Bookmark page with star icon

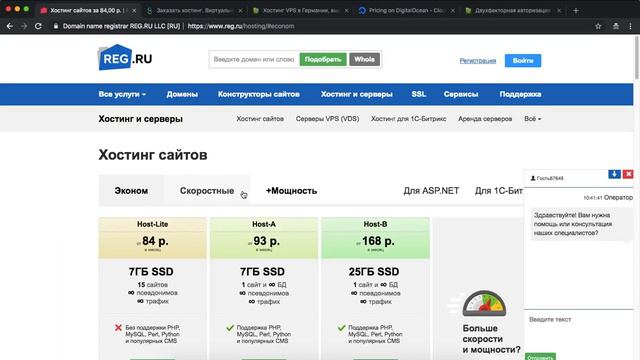coord(598,26)
